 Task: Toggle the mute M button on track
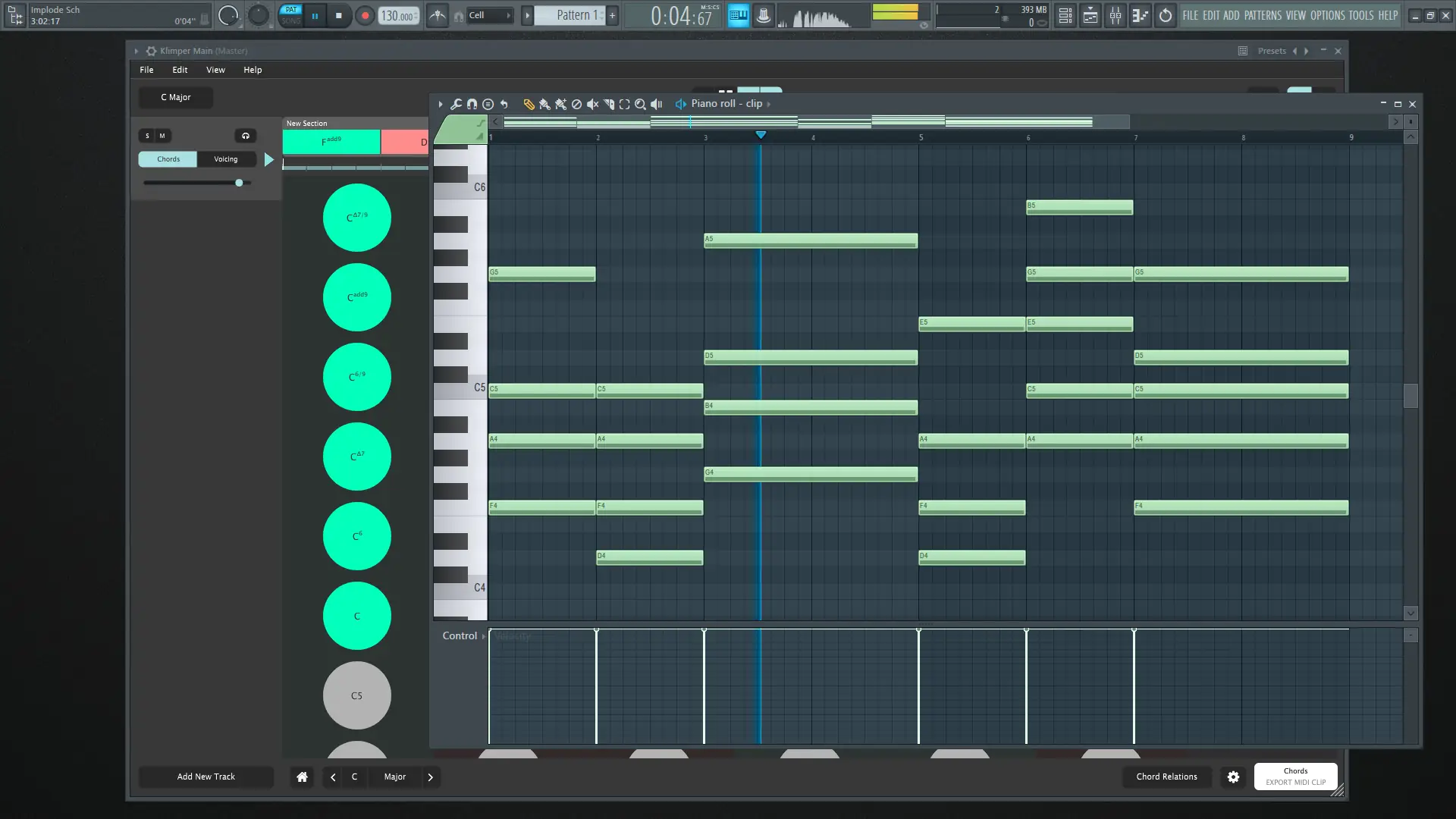[x=162, y=136]
